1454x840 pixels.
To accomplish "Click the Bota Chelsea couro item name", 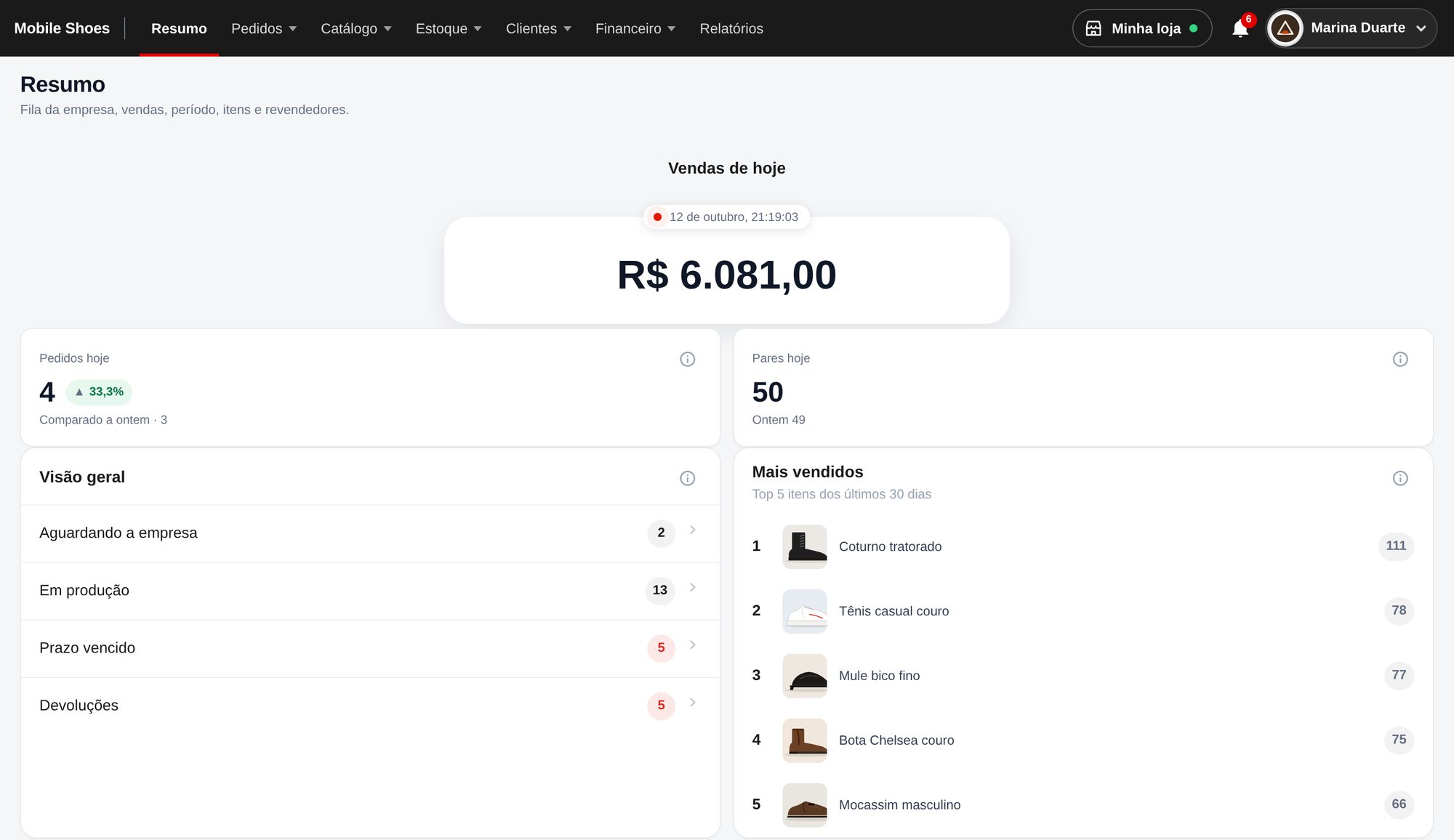I will [896, 740].
